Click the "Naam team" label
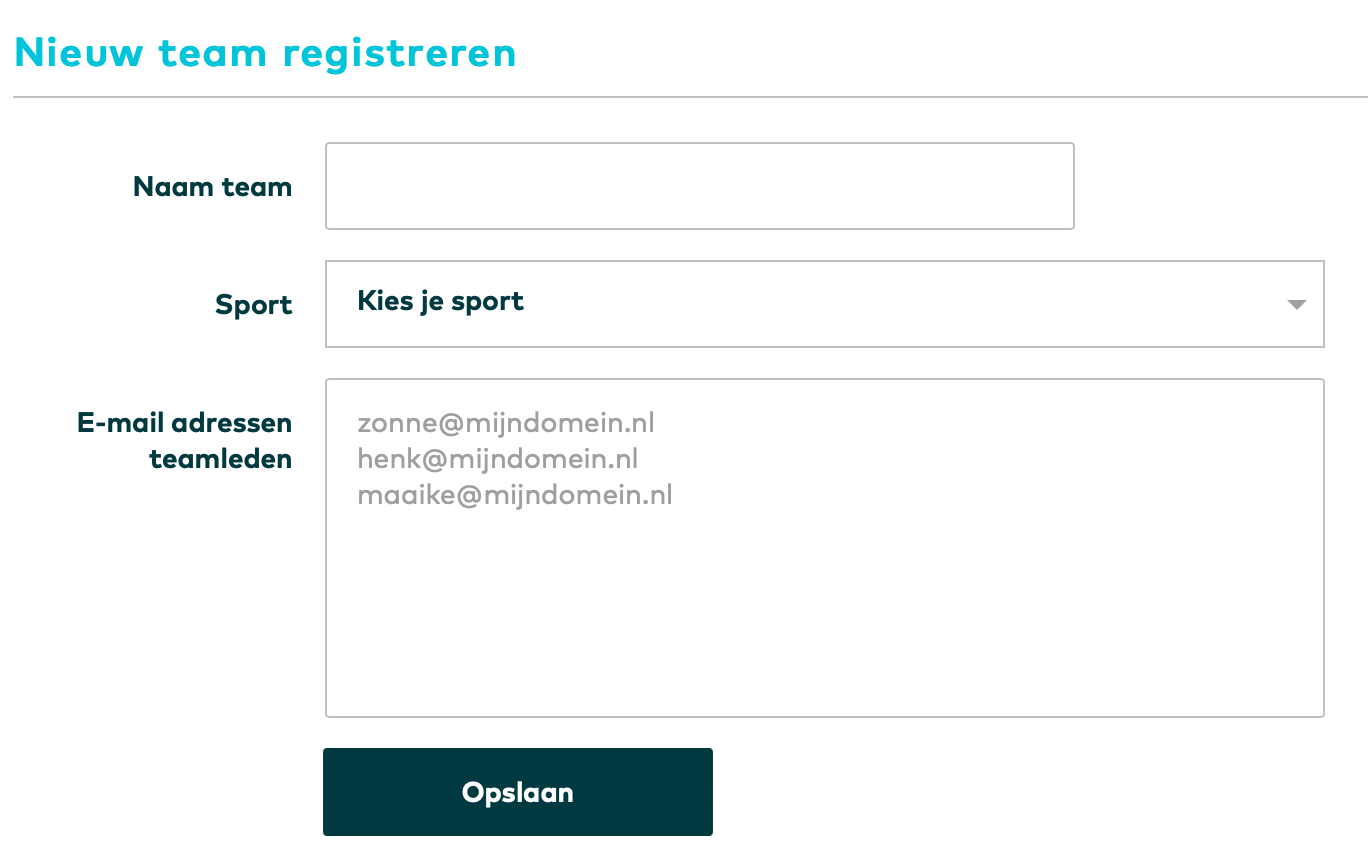 tap(212, 187)
